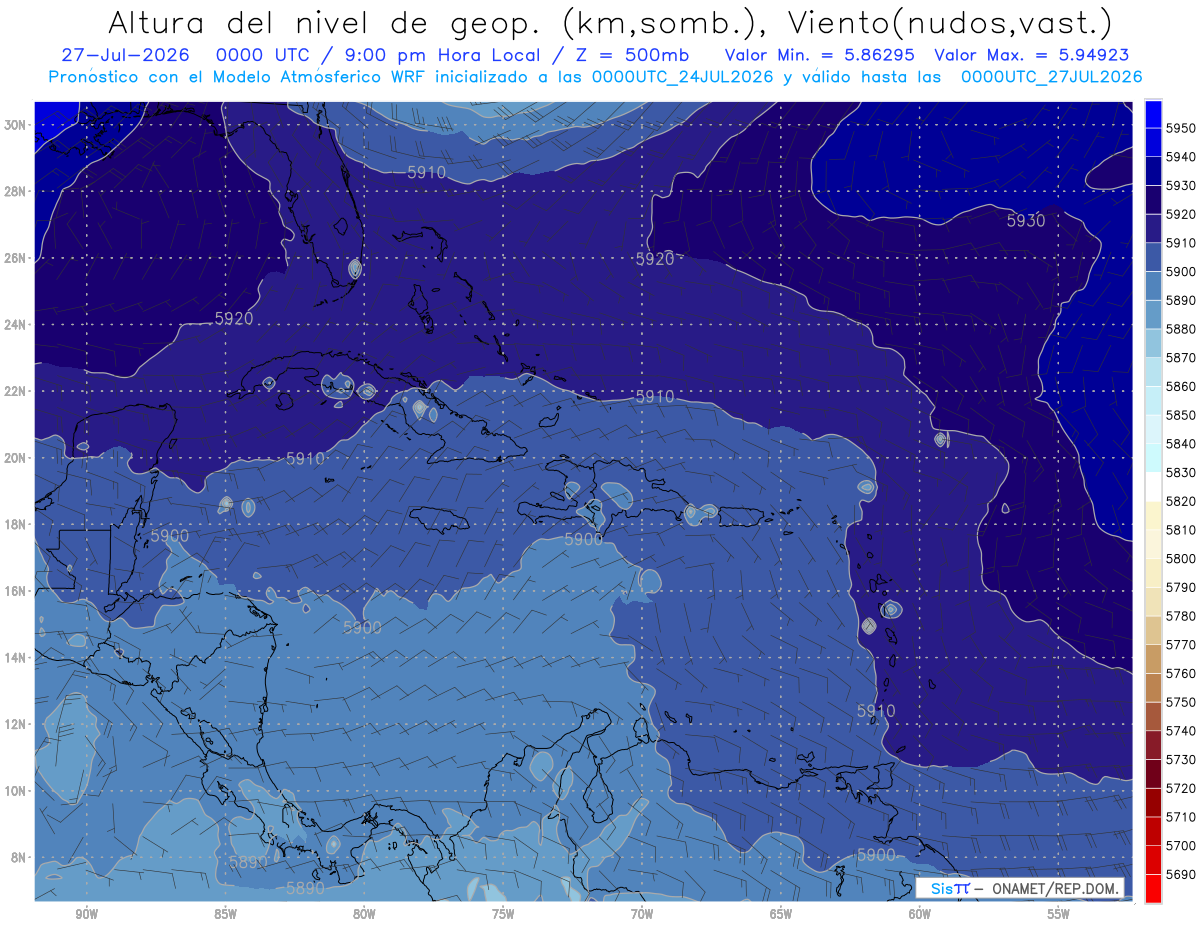Click the 5800 value on the color scale
This screenshot has height=927, width=1200.
point(1180,558)
